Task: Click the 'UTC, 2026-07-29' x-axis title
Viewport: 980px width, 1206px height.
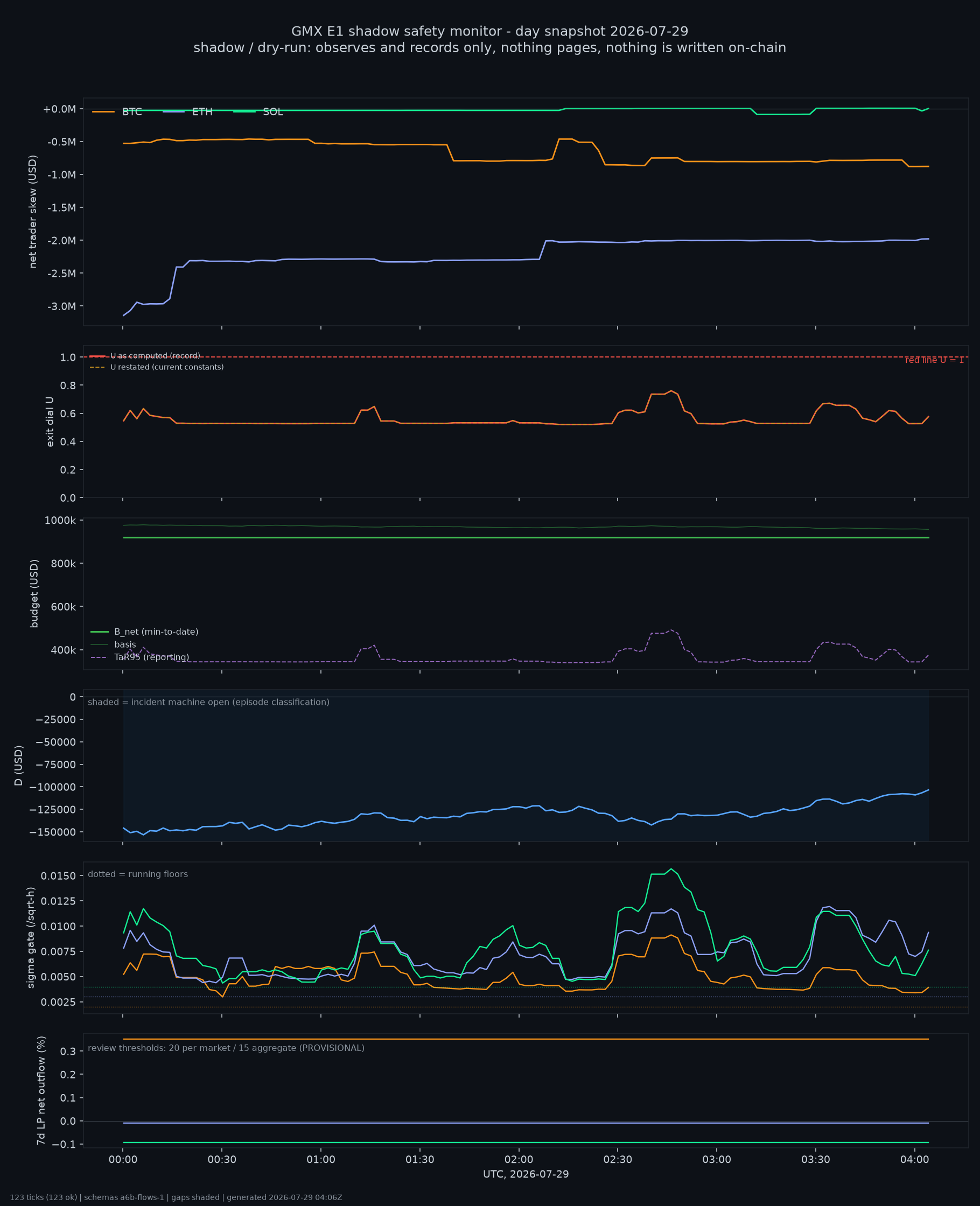Action: coord(526,1174)
